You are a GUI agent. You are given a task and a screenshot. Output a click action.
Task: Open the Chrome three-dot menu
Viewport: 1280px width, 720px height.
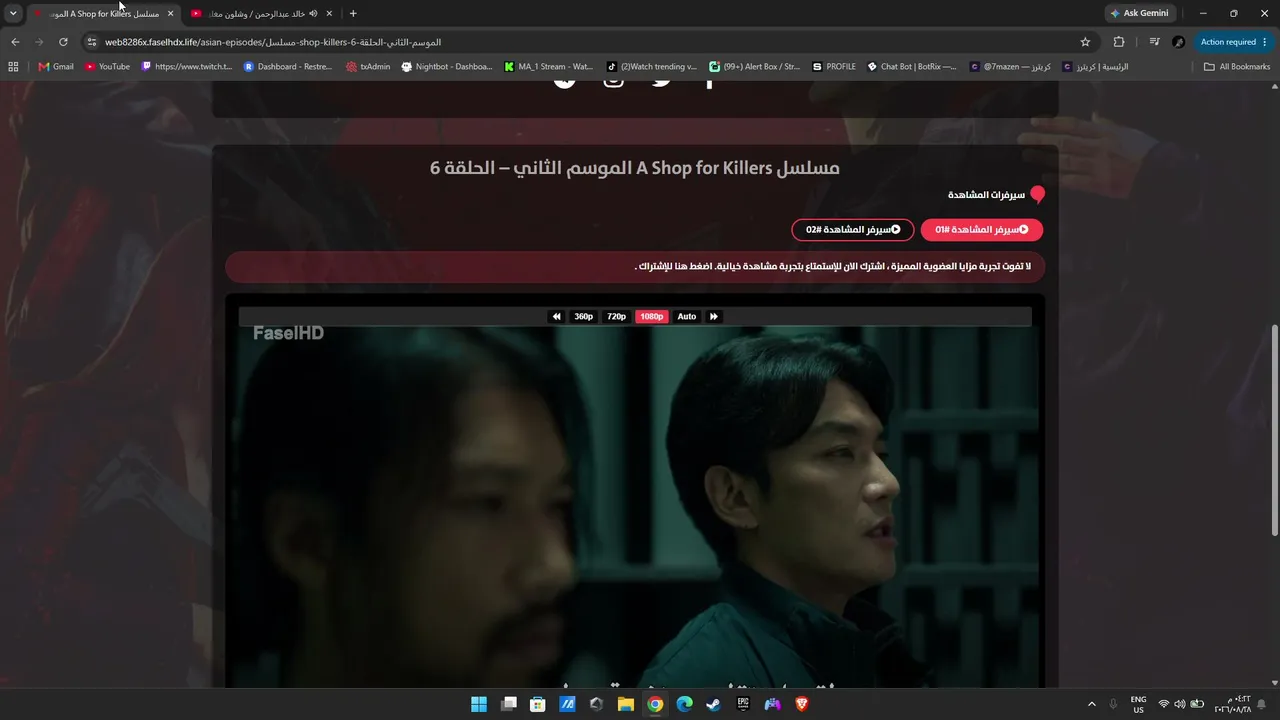point(1266,42)
